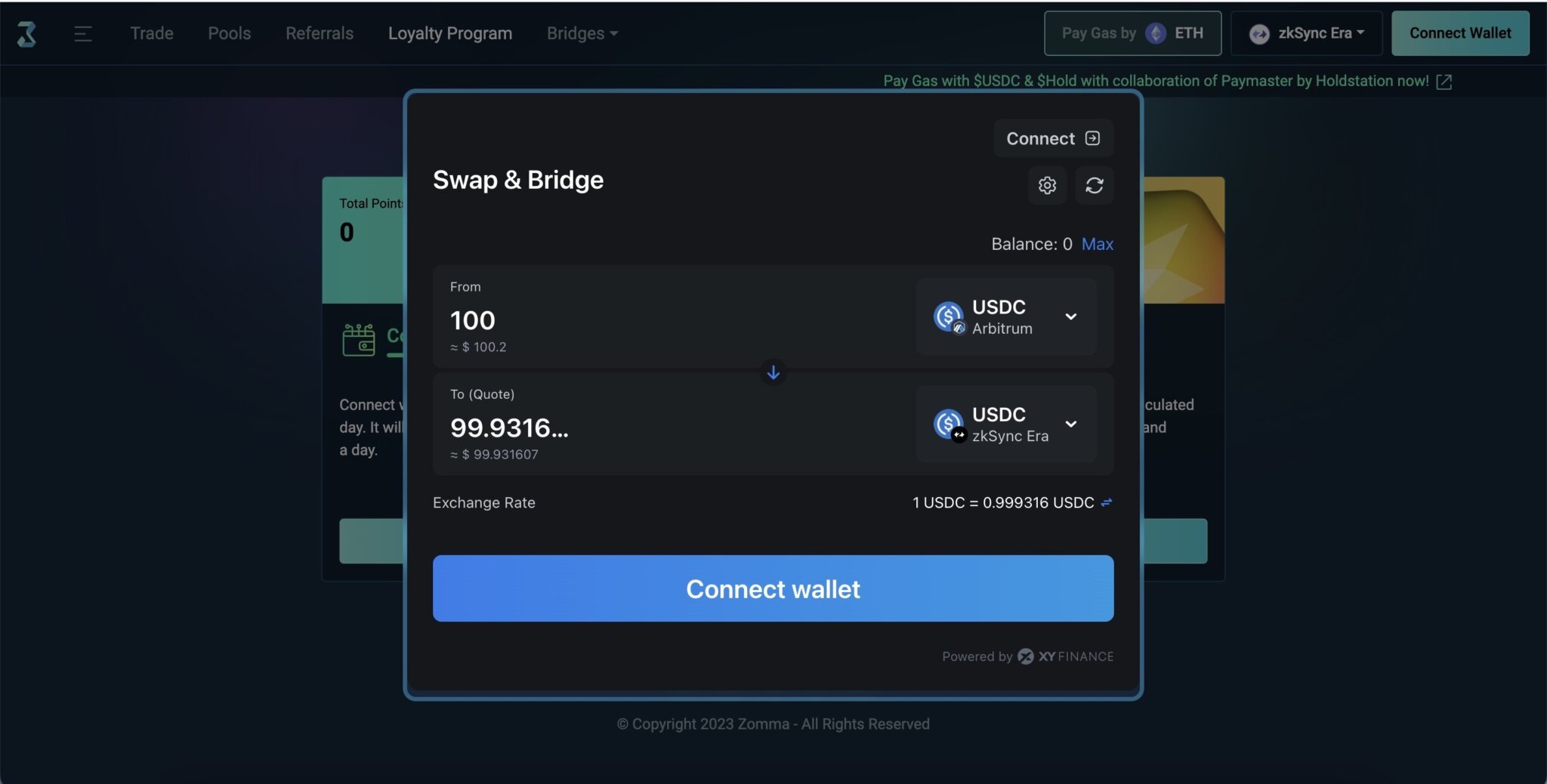Open the hamburger menu
The image size is (1547, 784).
(83, 33)
